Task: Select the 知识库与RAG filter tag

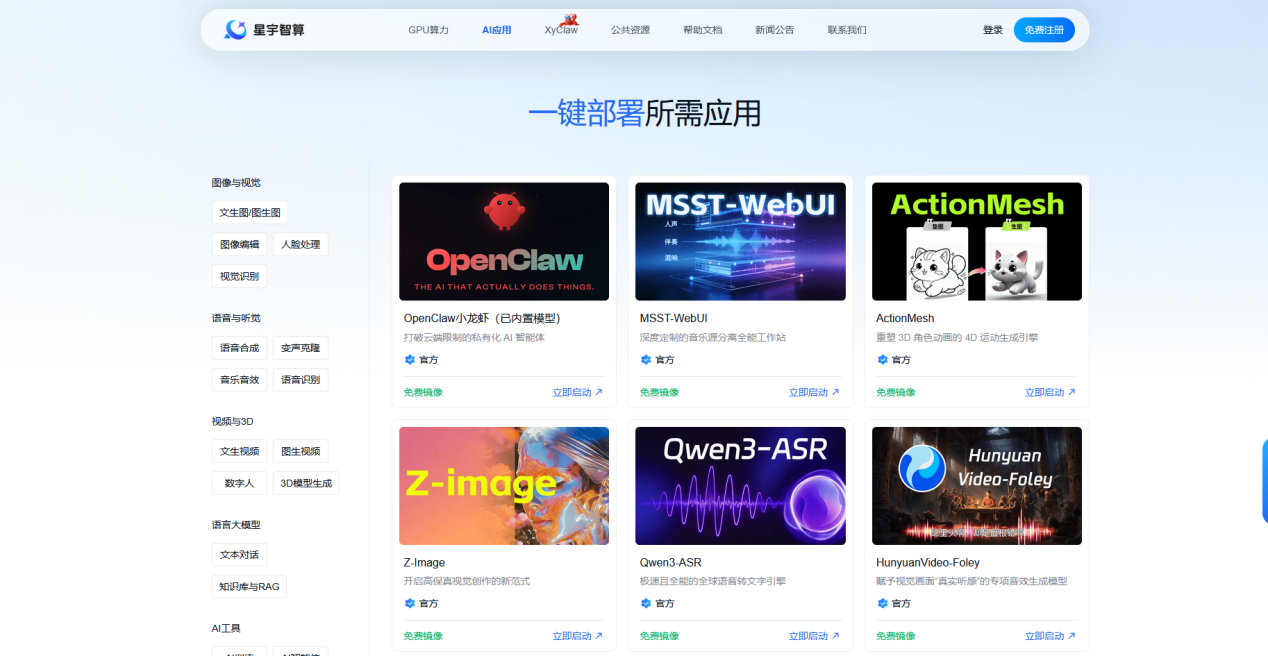Action: [250, 586]
